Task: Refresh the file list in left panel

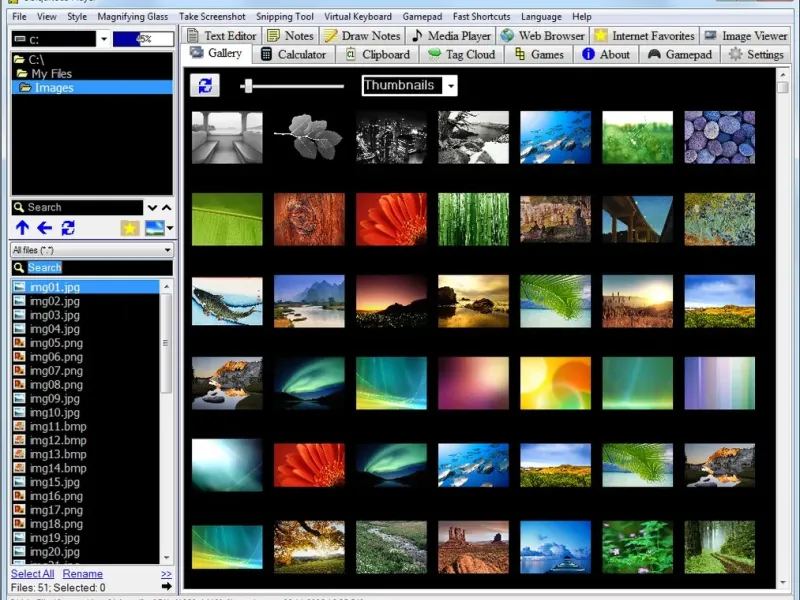Action: (x=68, y=228)
